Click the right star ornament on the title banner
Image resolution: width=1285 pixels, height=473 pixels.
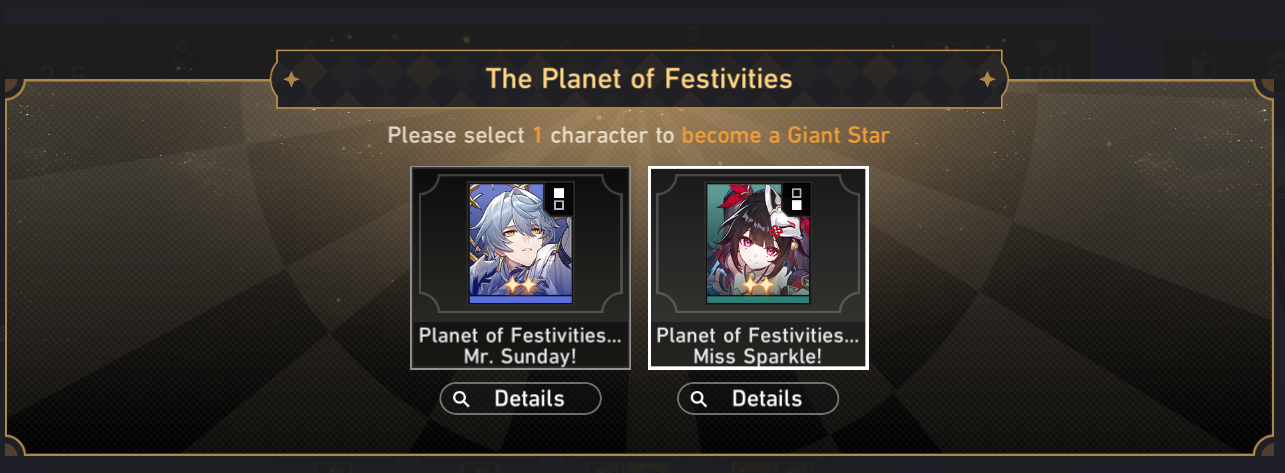point(987,79)
